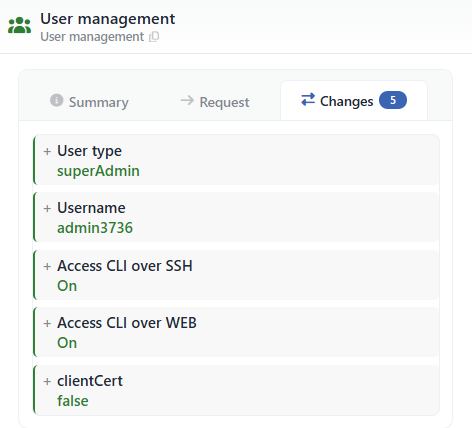Click the Request arrow icon

187,100
